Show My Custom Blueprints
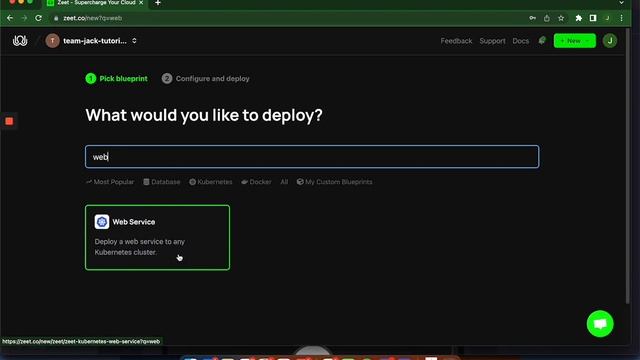 pyautogui.click(x=334, y=182)
